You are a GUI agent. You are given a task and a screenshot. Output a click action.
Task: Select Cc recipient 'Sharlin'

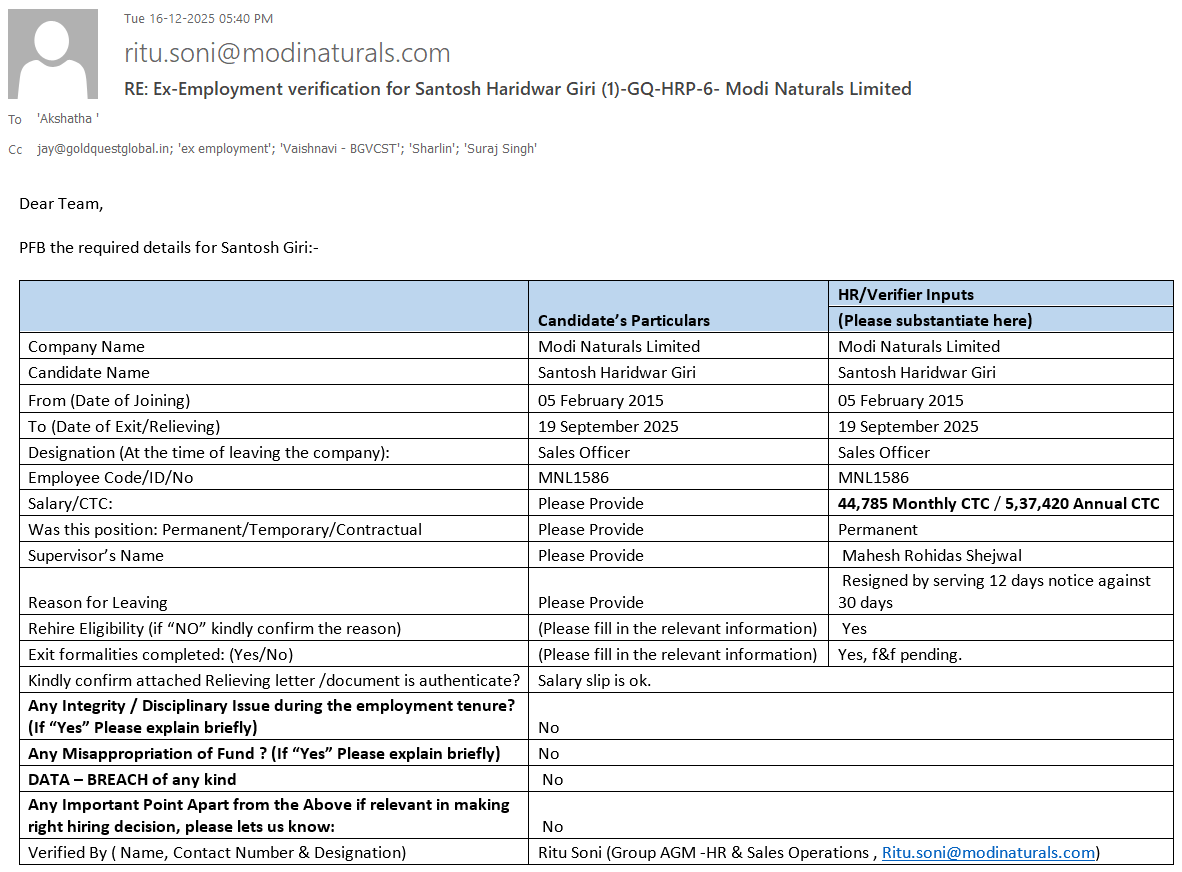pyautogui.click(x=433, y=149)
